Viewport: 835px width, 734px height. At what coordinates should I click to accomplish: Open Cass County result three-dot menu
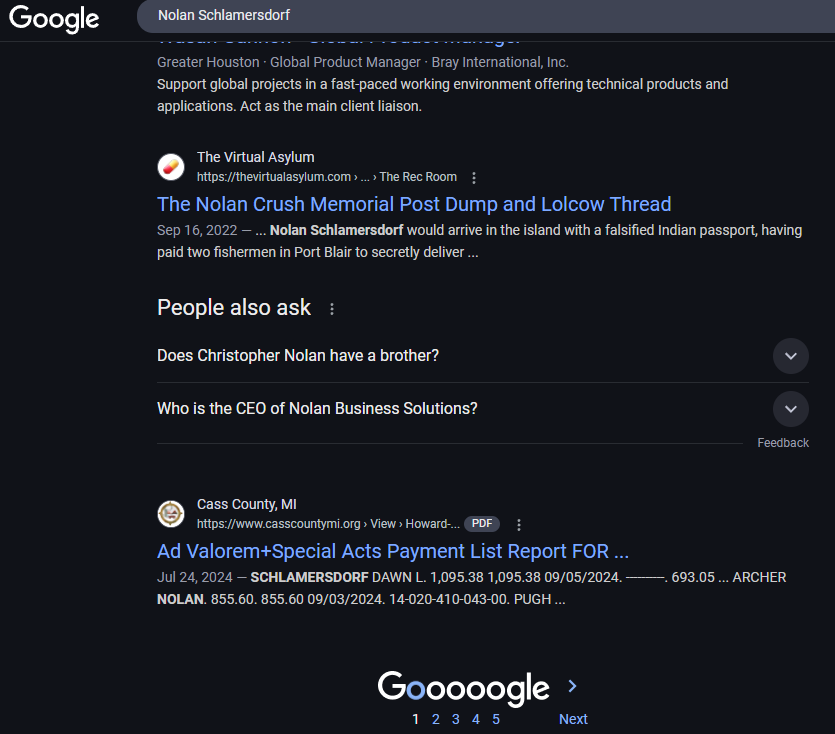[x=519, y=525]
